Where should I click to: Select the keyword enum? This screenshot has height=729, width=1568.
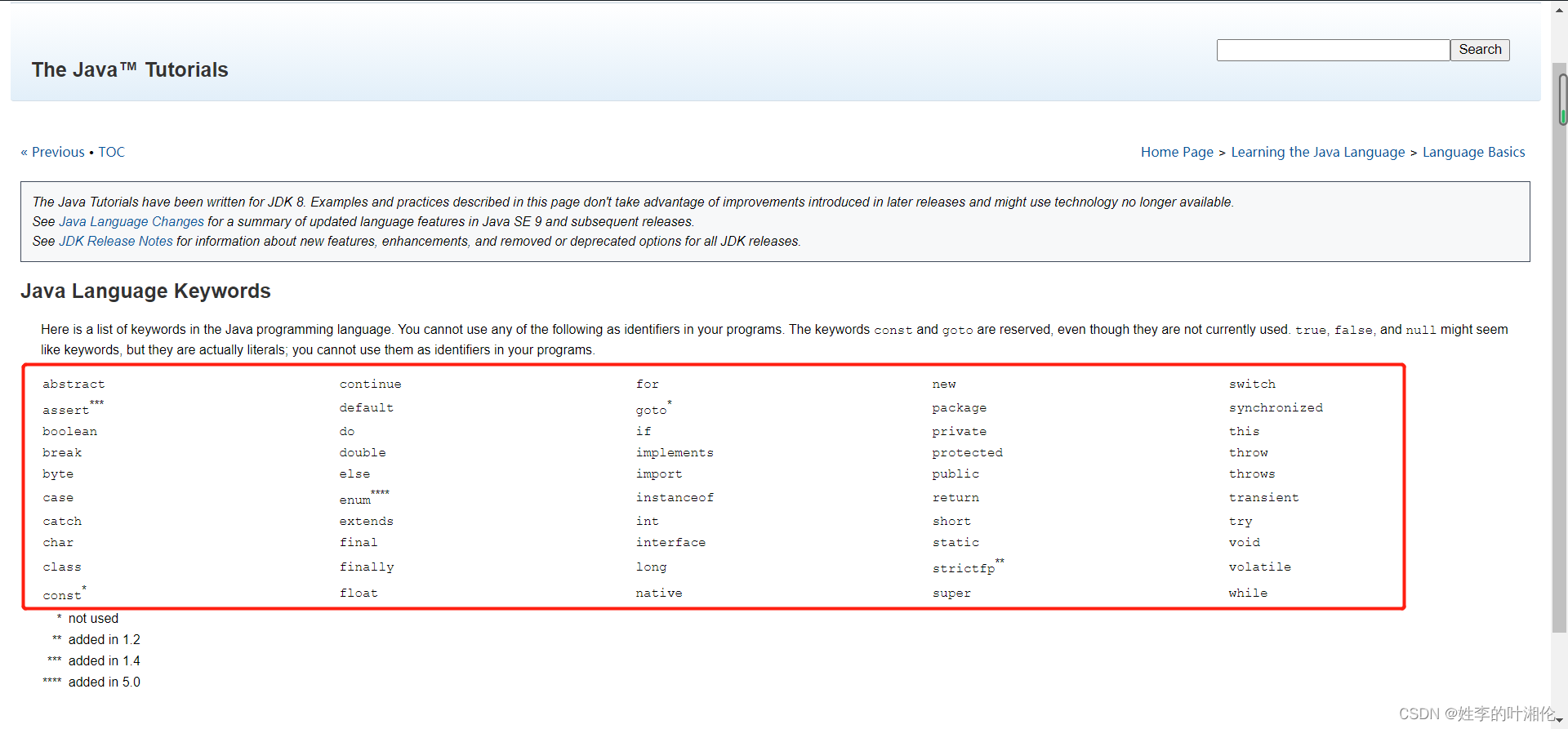tap(355, 500)
